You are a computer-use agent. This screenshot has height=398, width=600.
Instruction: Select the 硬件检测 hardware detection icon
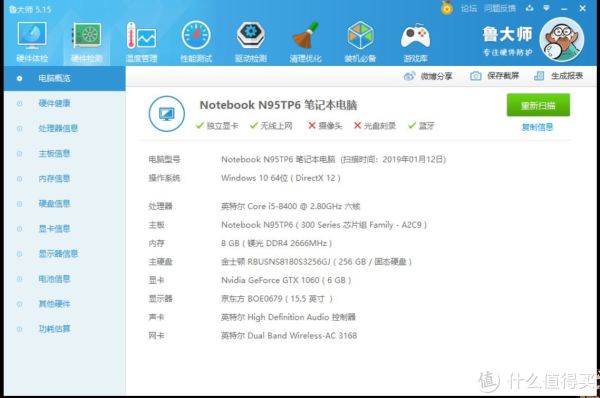[87, 42]
